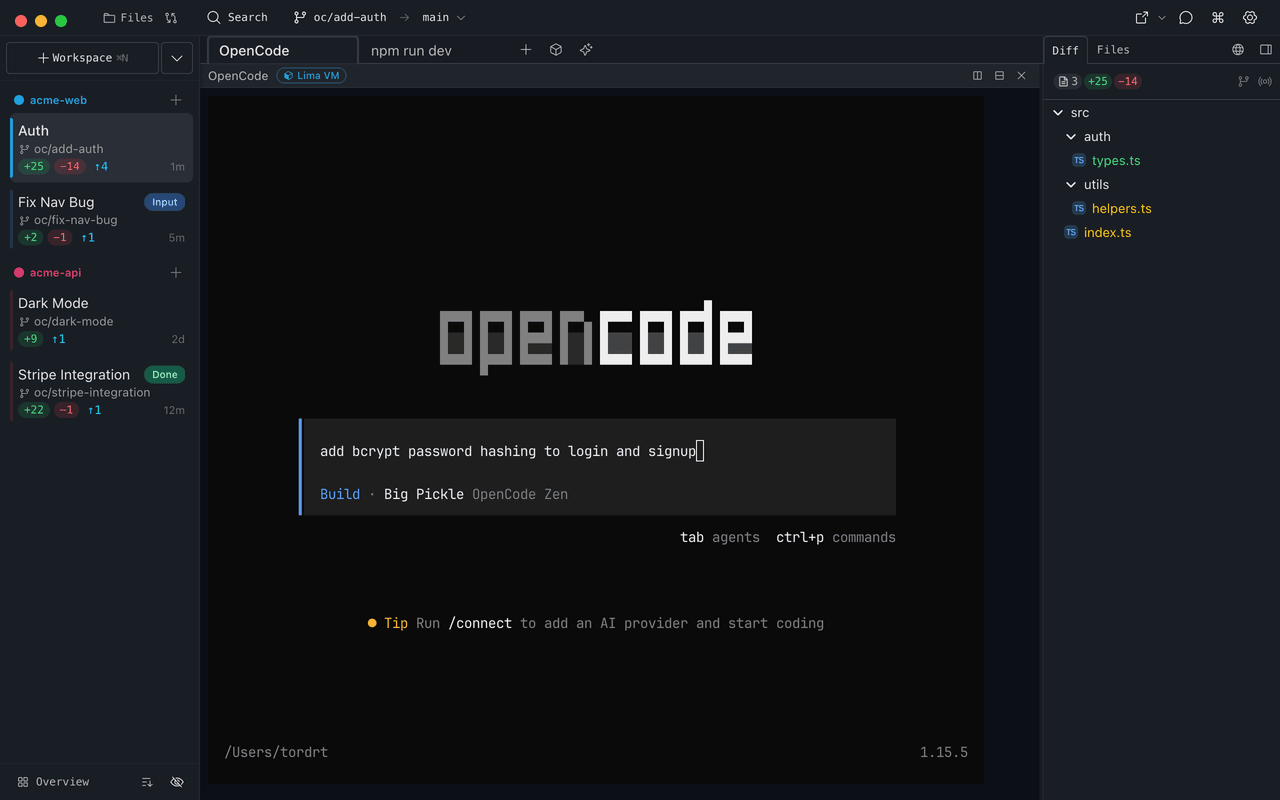Click the /connect command in the tip
The width and height of the screenshot is (1280, 800).
pos(480,623)
